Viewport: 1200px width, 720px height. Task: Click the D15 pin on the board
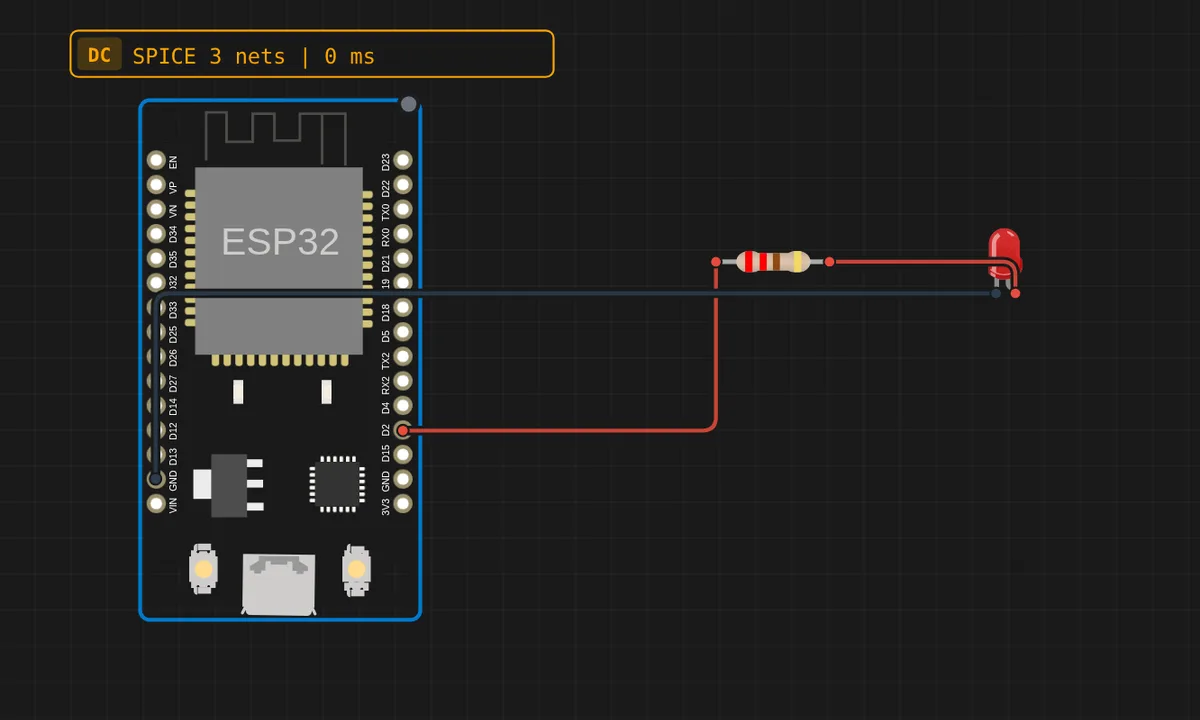pyautogui.click(x=403, y=454)
